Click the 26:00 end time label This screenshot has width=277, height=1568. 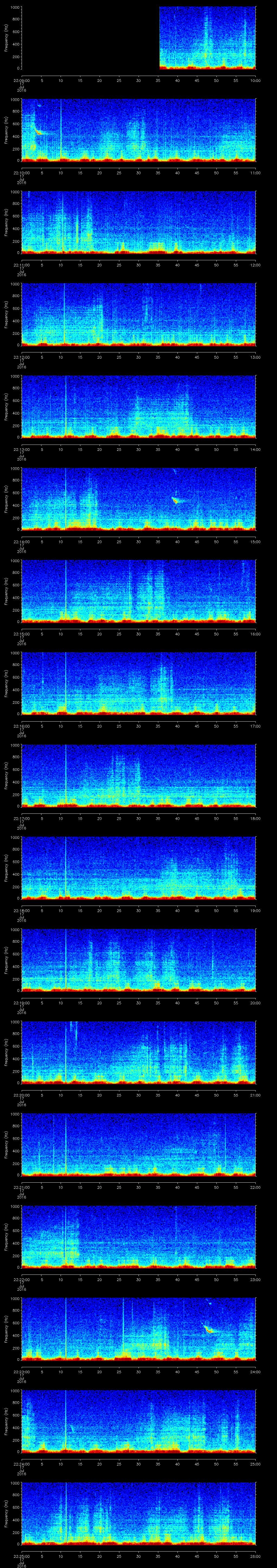[x=255, y=1556]
